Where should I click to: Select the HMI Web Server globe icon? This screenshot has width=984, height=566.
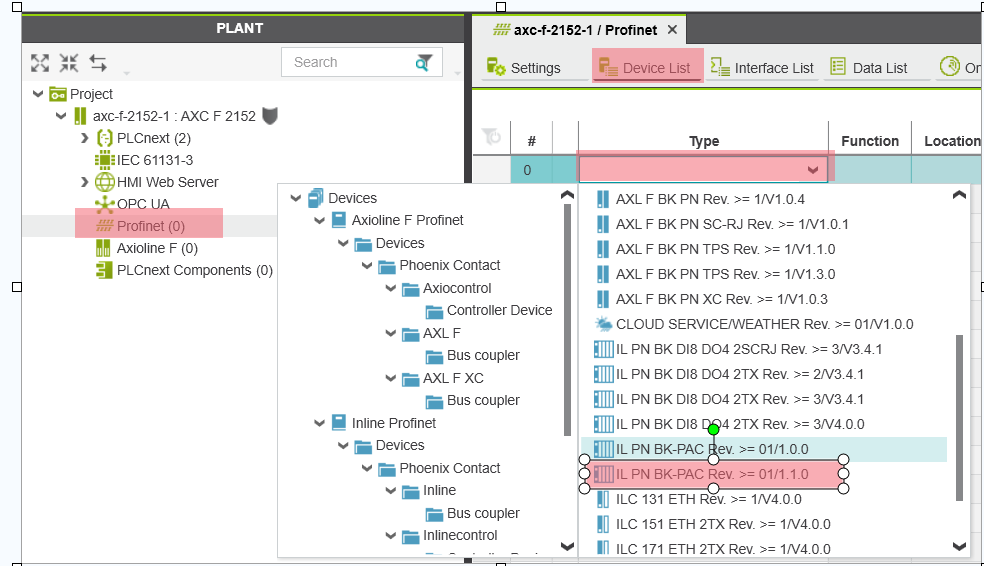point(105,182)
